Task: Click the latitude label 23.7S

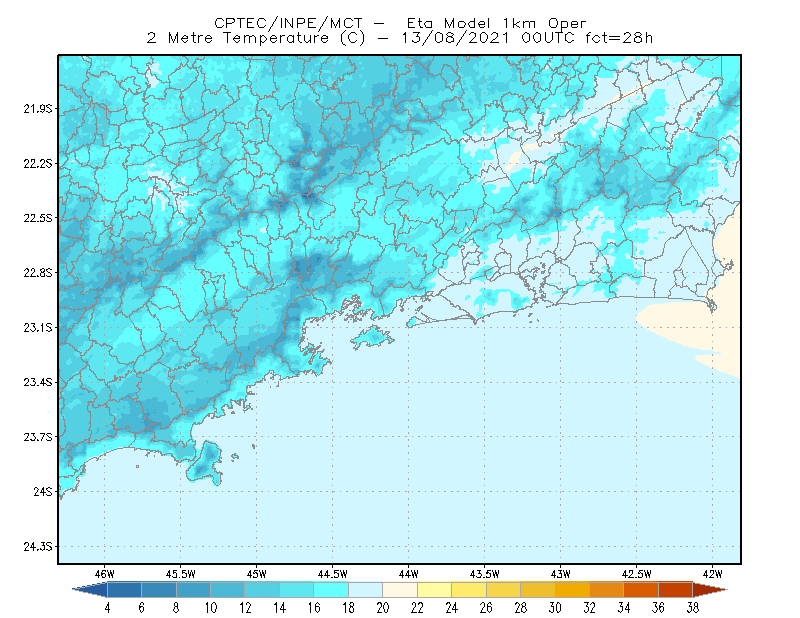Action: 38,437
